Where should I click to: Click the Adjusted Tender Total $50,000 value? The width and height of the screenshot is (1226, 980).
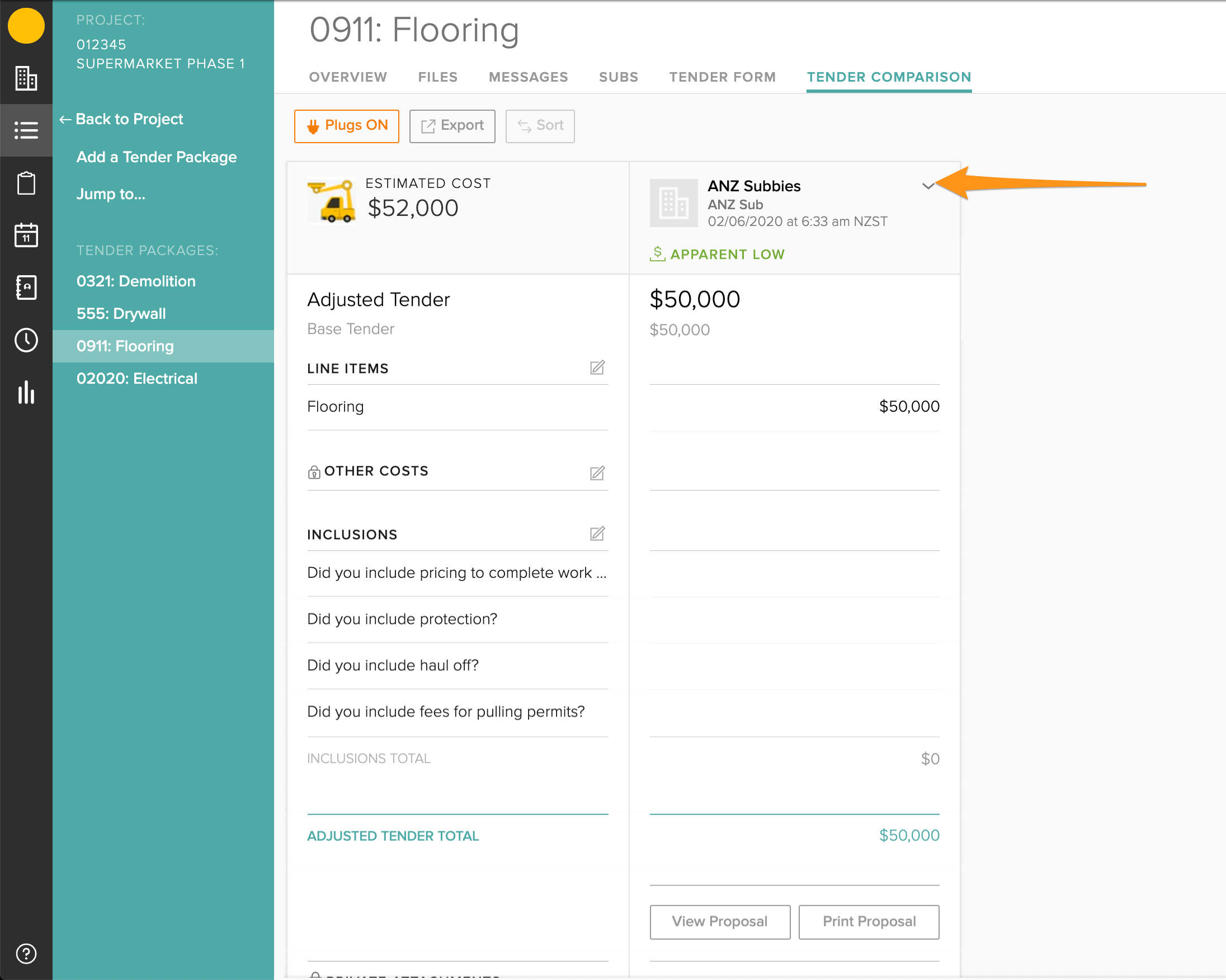point(909,835)
